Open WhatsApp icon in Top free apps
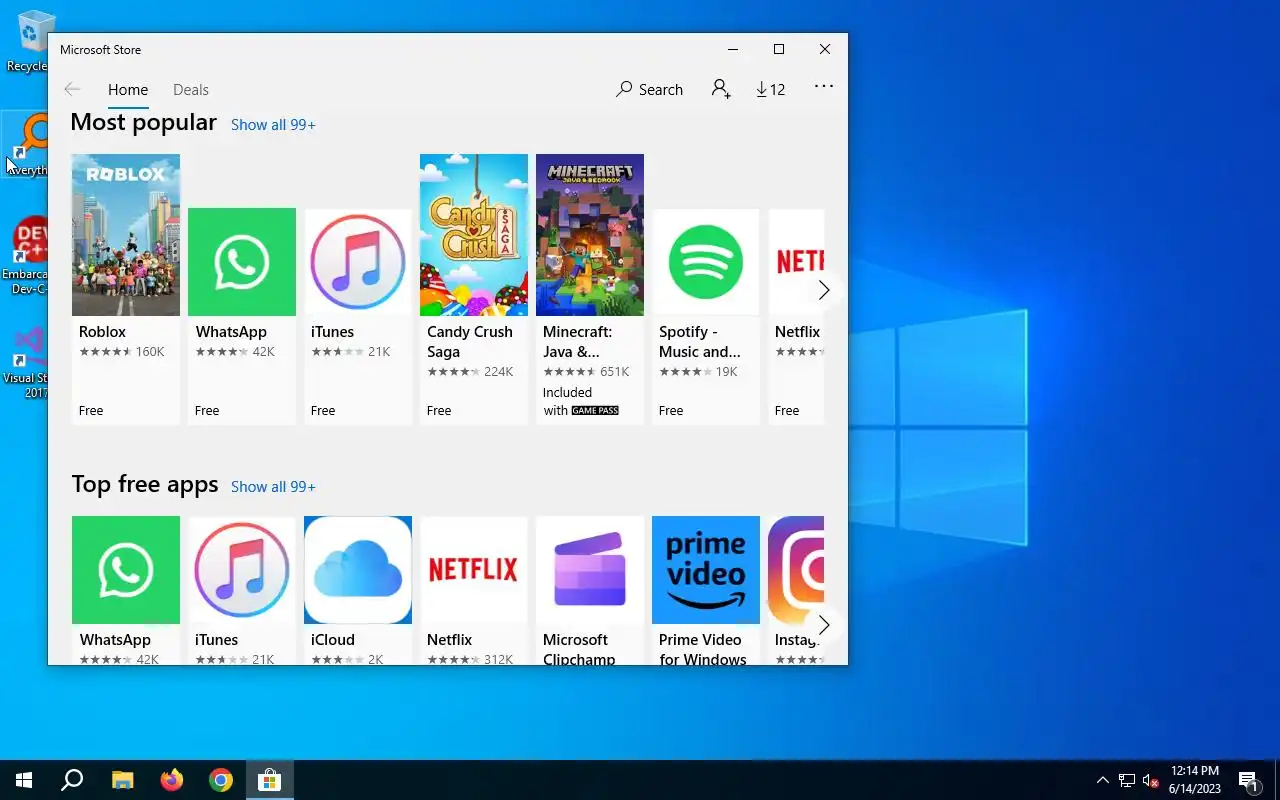1280x800 pixels. 126,570
